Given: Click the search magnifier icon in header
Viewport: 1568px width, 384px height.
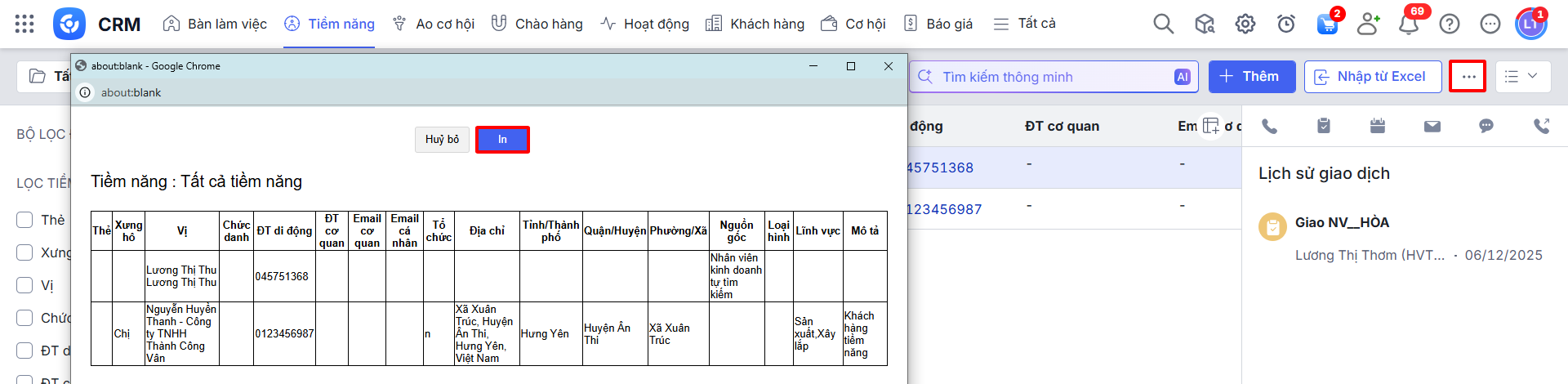Looking at the screenshot, I should [1163, 24].
